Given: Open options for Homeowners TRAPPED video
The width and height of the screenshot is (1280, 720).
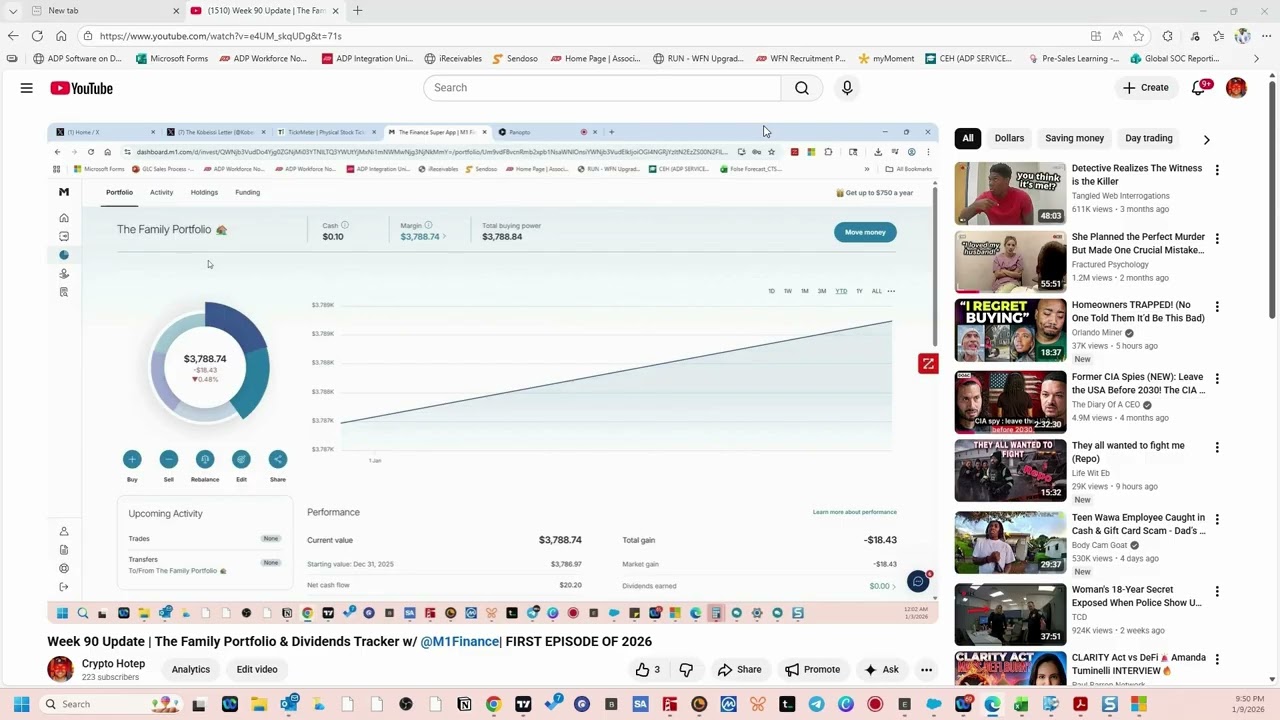Looking at the screenshot, I should [1217, 307].
